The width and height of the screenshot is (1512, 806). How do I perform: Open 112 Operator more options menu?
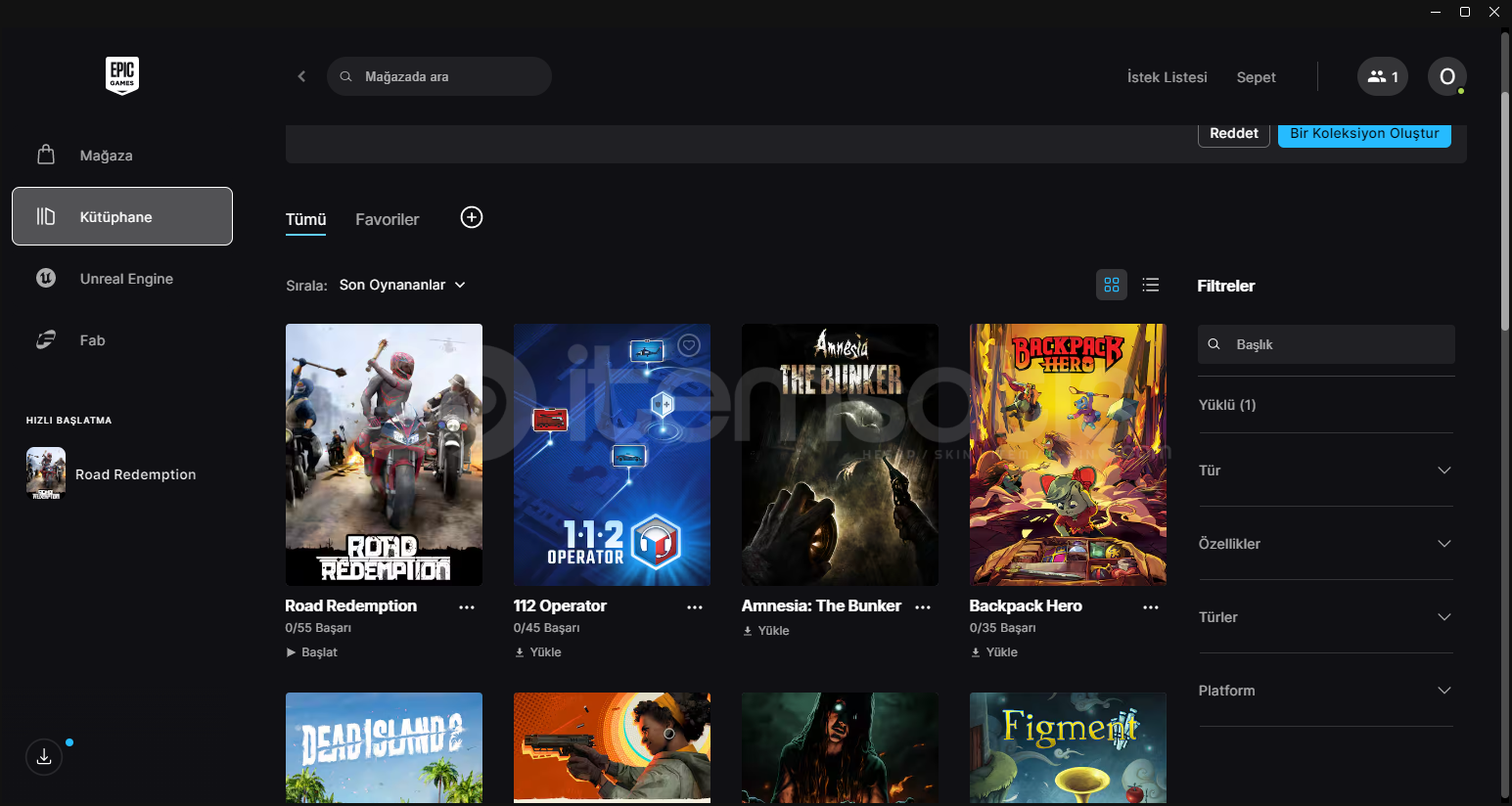pos(695,607)
